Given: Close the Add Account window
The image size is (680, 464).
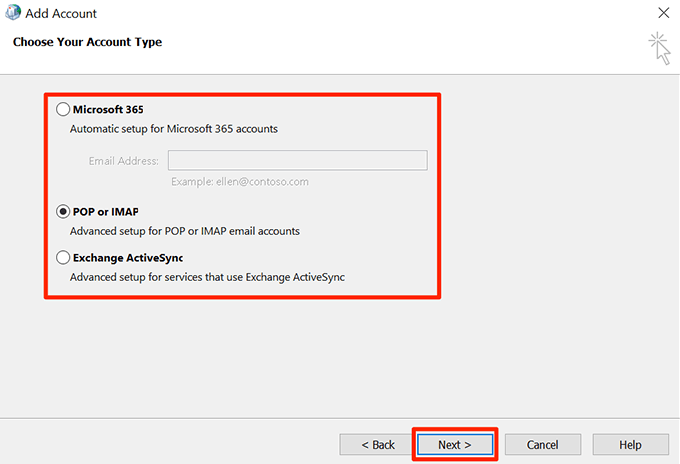Looking at the screenshot, I should [664, 13].
